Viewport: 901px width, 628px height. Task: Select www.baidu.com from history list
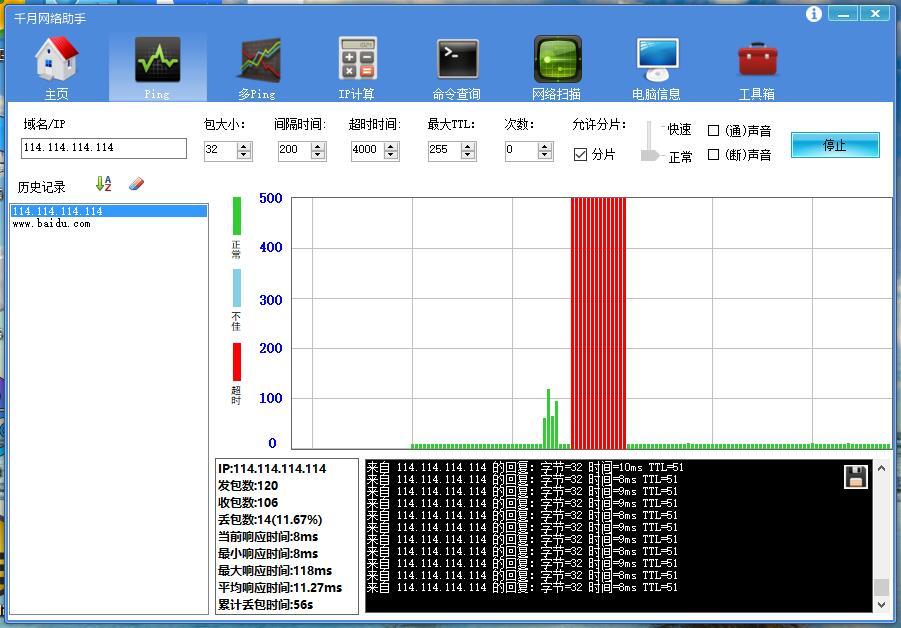pyautogui.click(x=51, y=224)
